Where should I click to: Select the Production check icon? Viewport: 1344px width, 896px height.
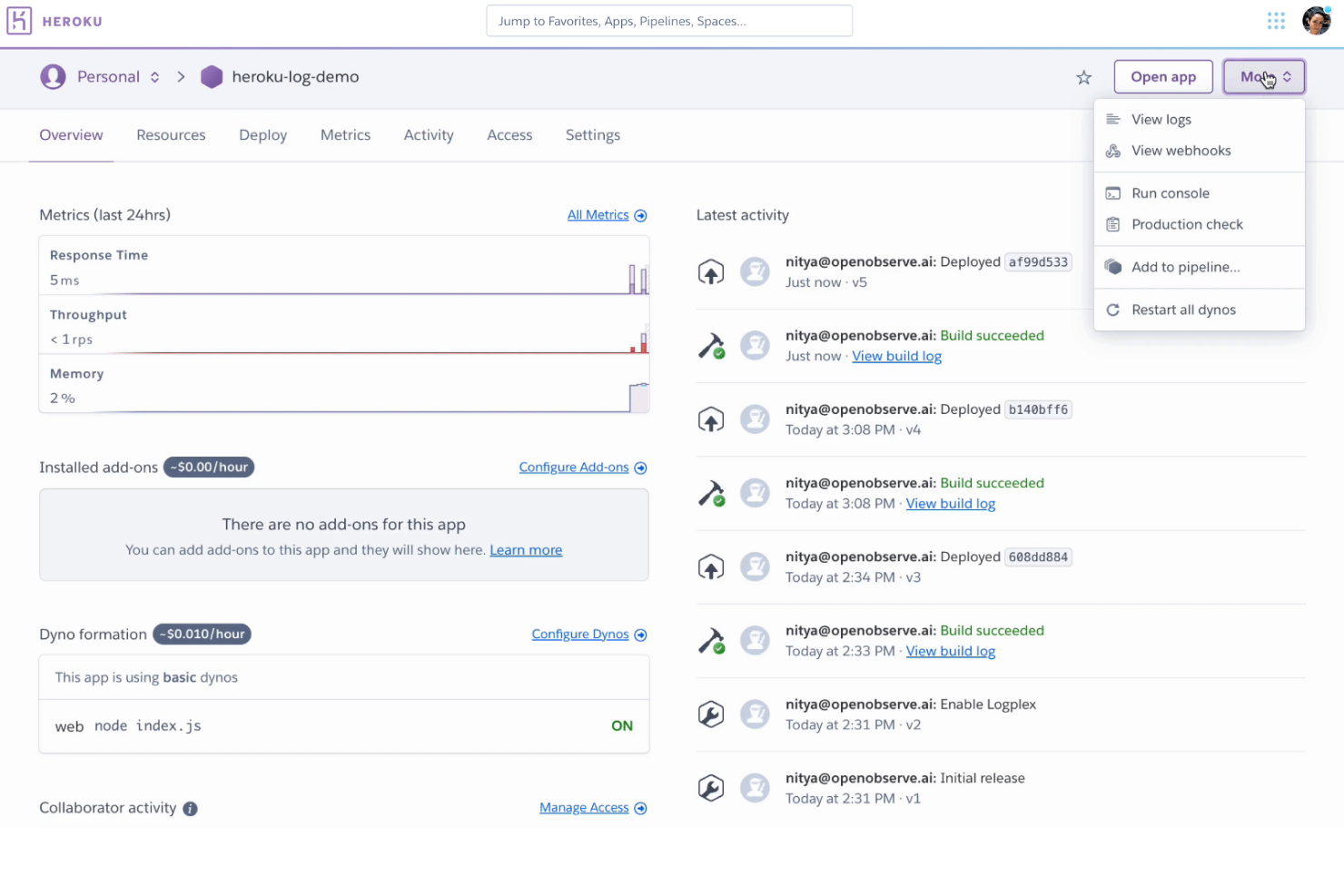pyautogui.click(x=1113, y=224)
